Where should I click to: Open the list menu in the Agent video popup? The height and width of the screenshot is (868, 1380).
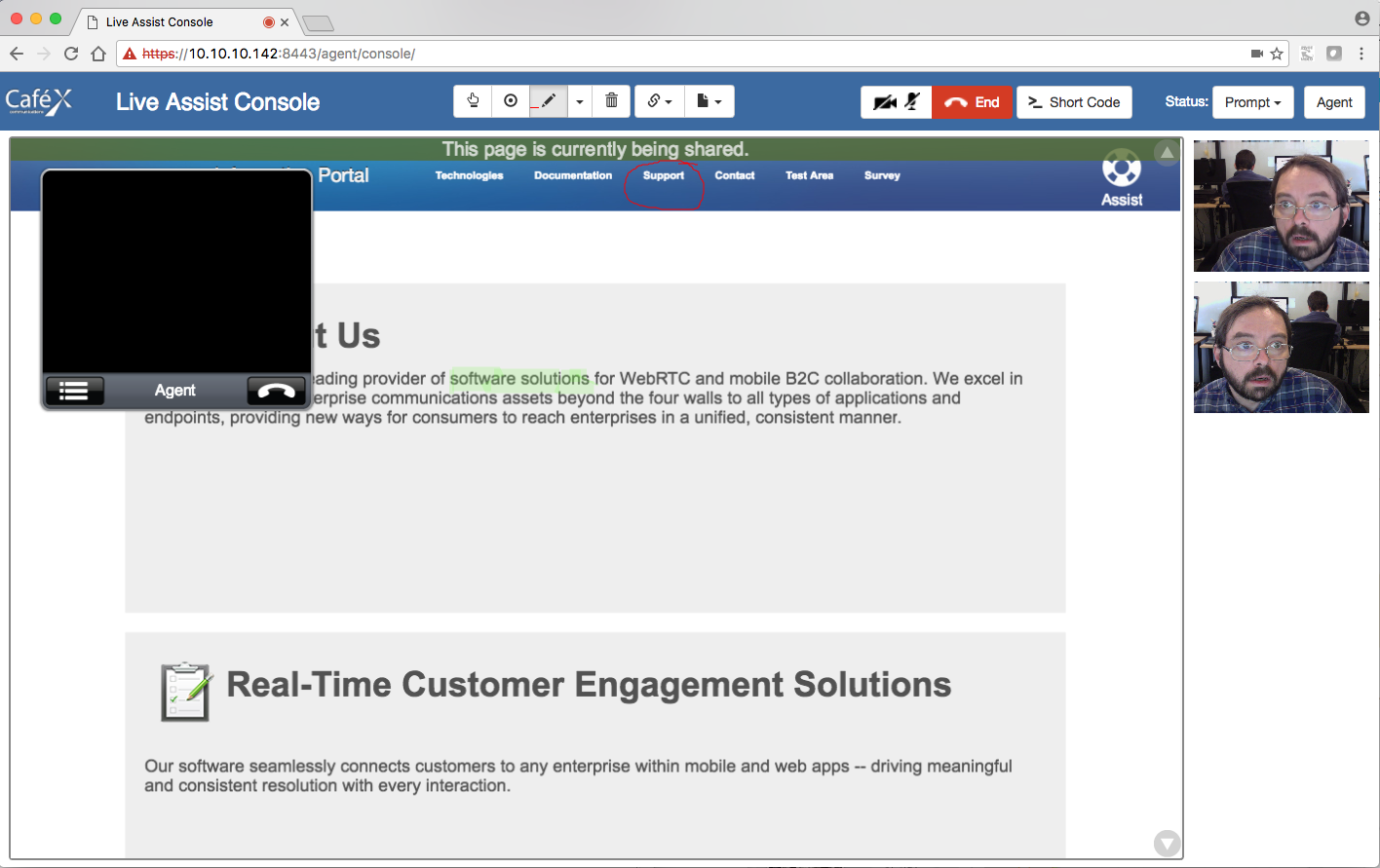[x=74, y=391]
